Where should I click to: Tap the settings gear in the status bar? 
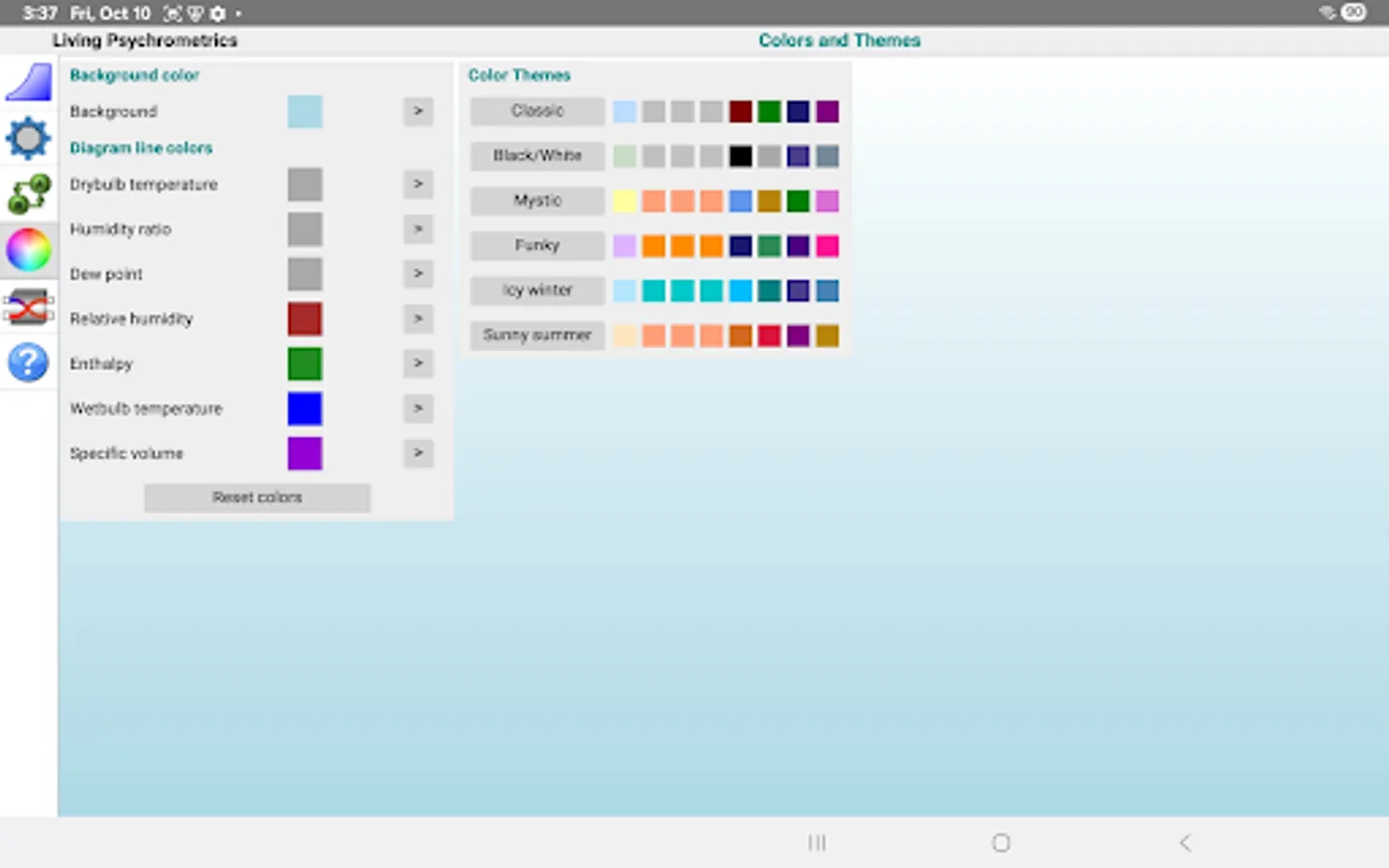pyautogui.click(x=217, y=14)
